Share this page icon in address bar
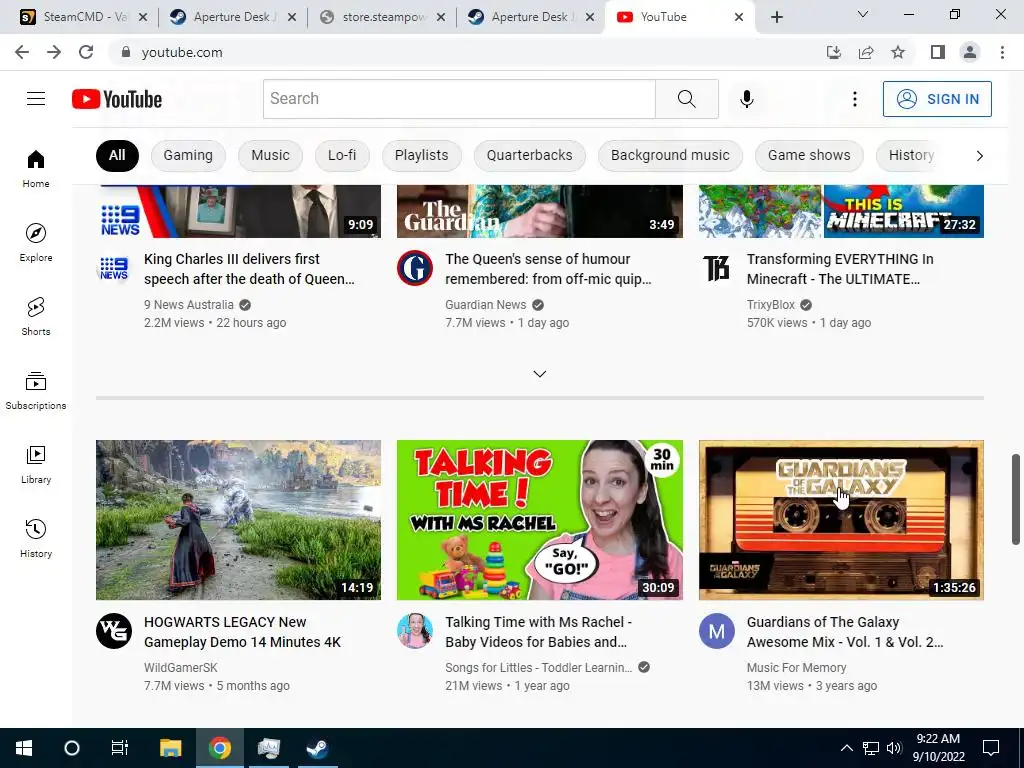 [866, 52]
